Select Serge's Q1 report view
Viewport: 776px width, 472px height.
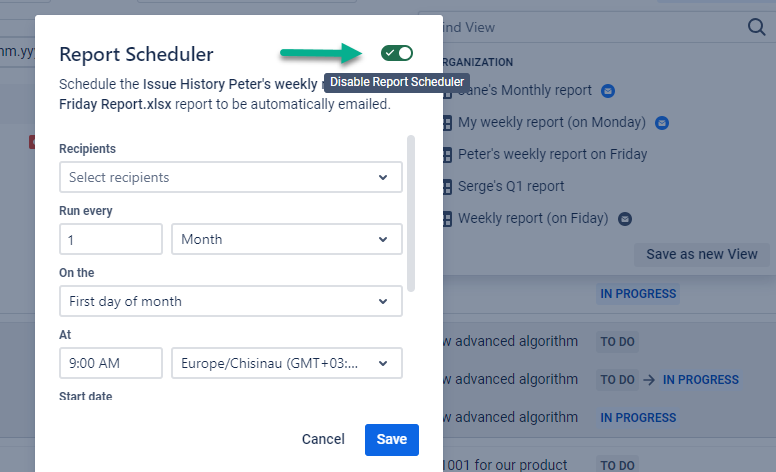(511, 186)
